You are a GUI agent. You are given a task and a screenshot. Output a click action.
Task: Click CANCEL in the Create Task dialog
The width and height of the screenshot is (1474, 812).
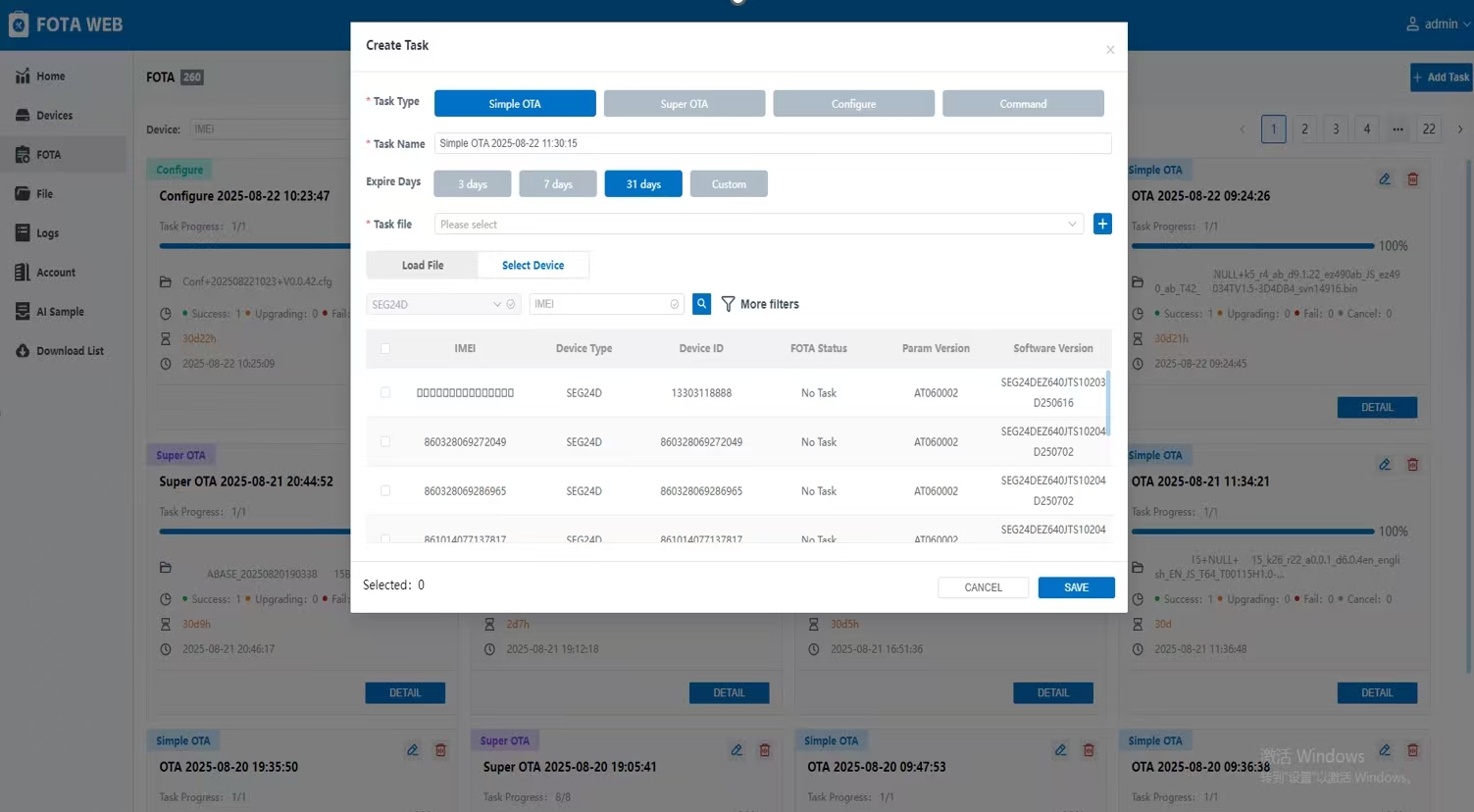[x=983, y=587]
